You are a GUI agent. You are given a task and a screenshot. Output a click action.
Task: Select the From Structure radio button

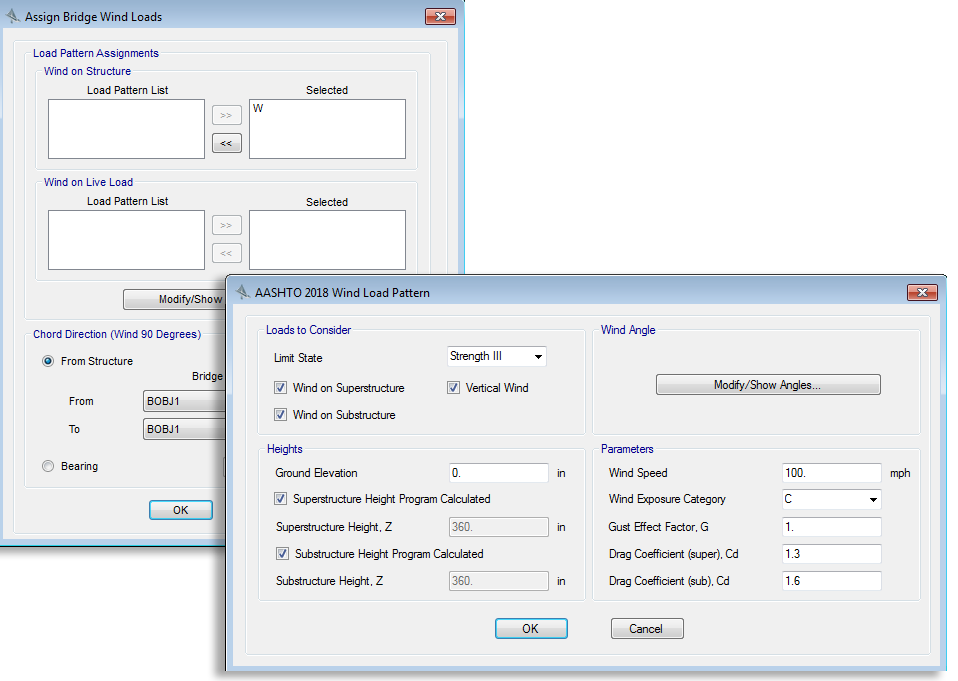[48, 362]
